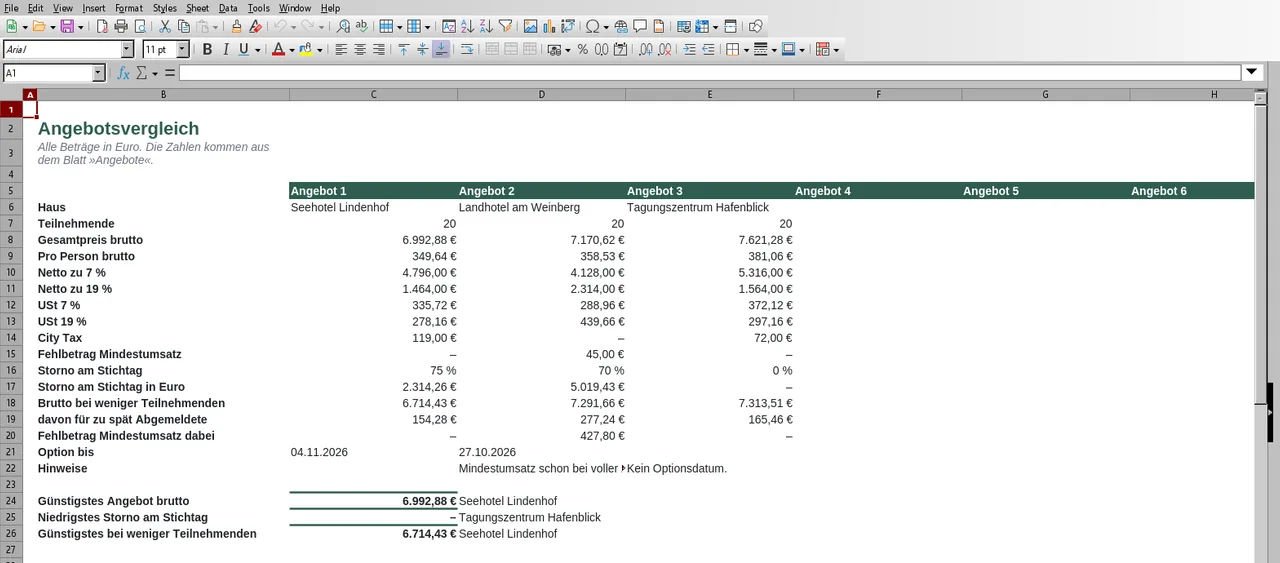The width and height of the screenshot is (1280, 563).
Task: Click the Angebot 2 header cell
Action: (541, 190)
